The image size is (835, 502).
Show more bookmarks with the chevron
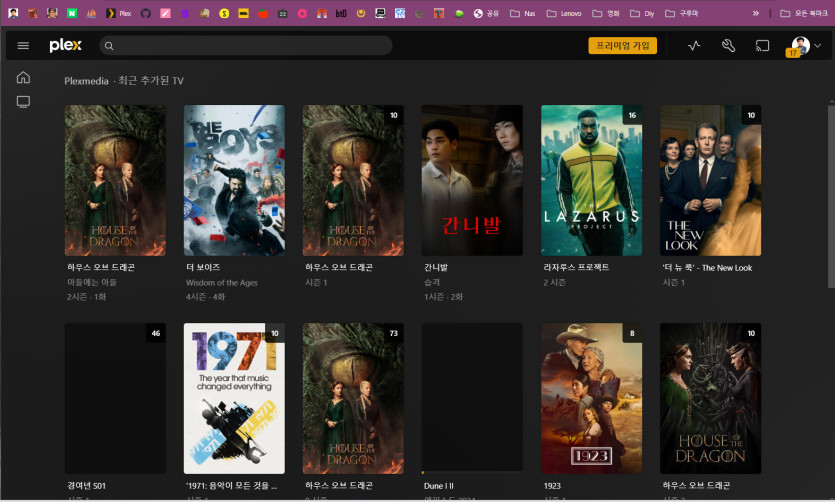756,13
